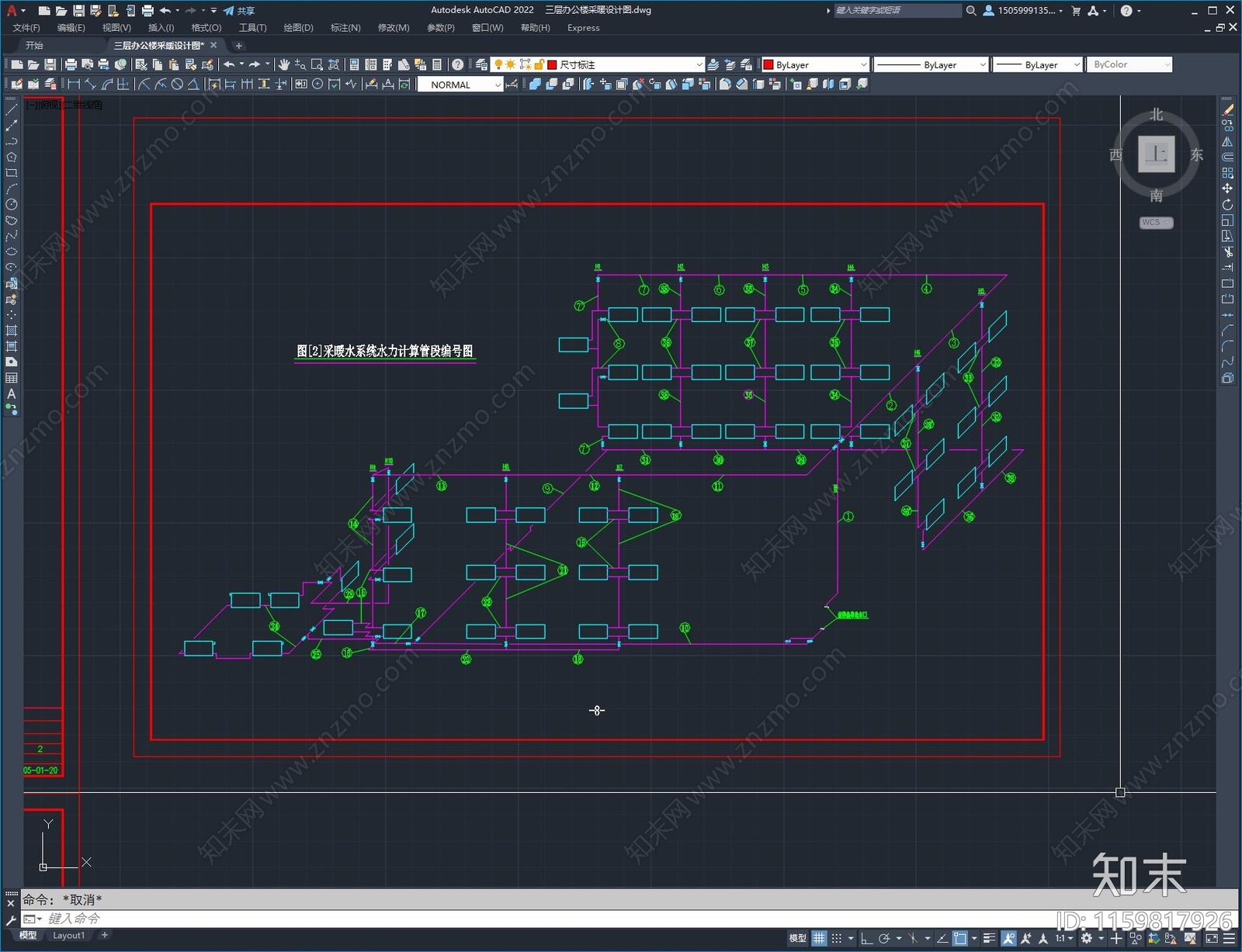Open the 绘图(D) menu
This screenshot has height=952, width=1242.
point(298,28)
